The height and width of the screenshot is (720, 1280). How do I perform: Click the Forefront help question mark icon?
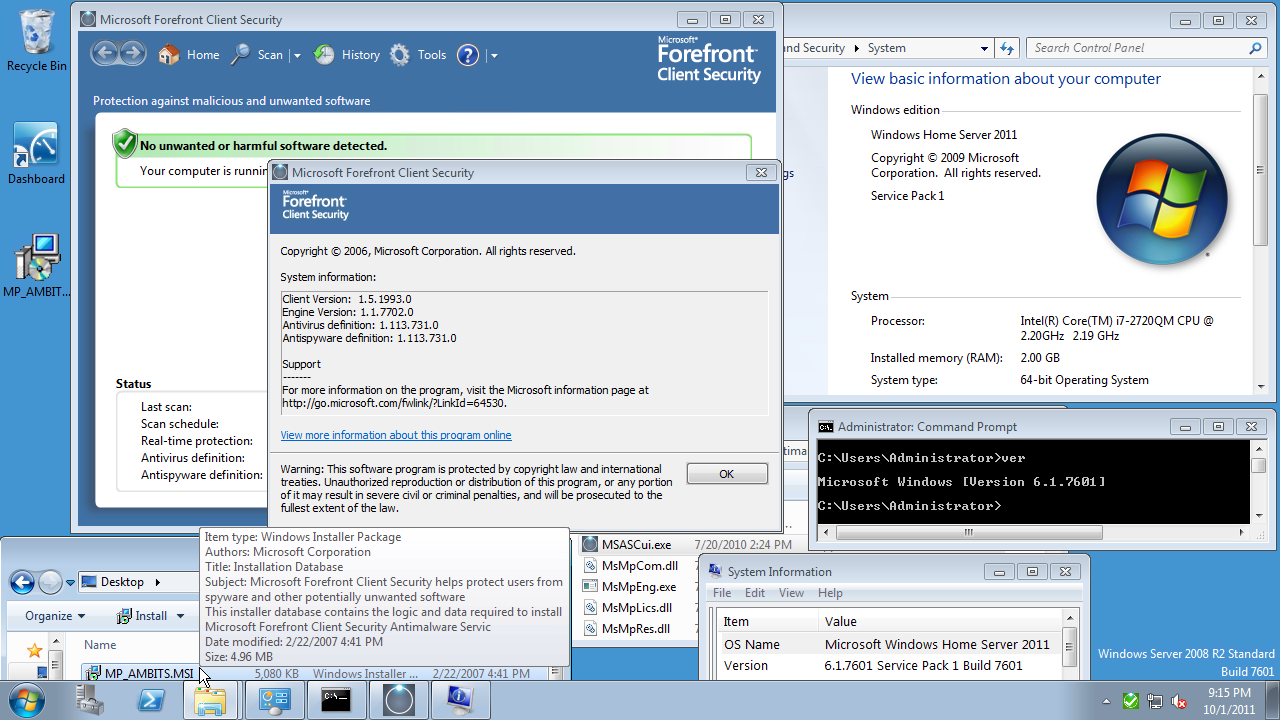coord(468,55)
